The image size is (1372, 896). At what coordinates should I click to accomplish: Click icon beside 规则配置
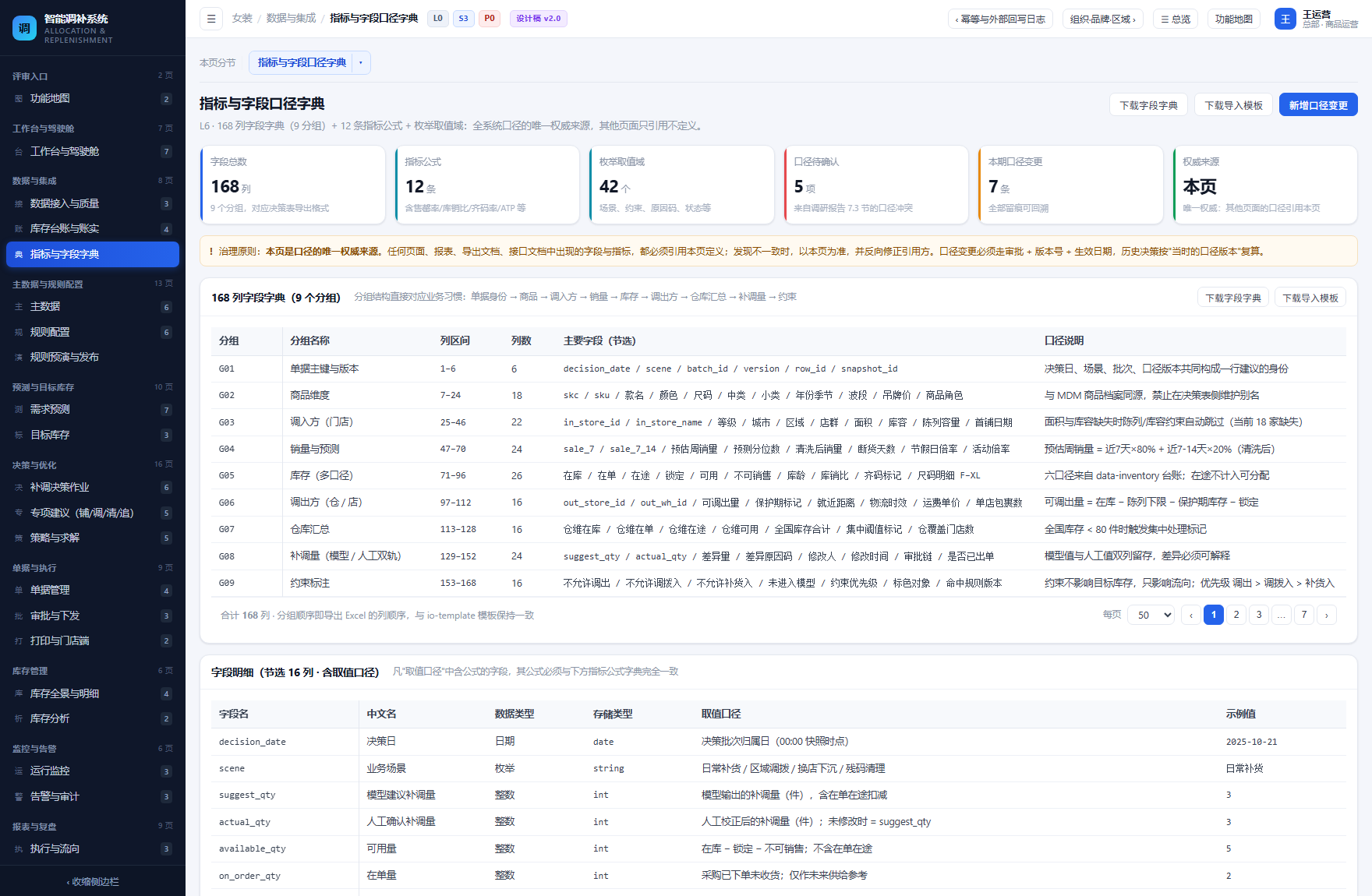coord(19,333)
